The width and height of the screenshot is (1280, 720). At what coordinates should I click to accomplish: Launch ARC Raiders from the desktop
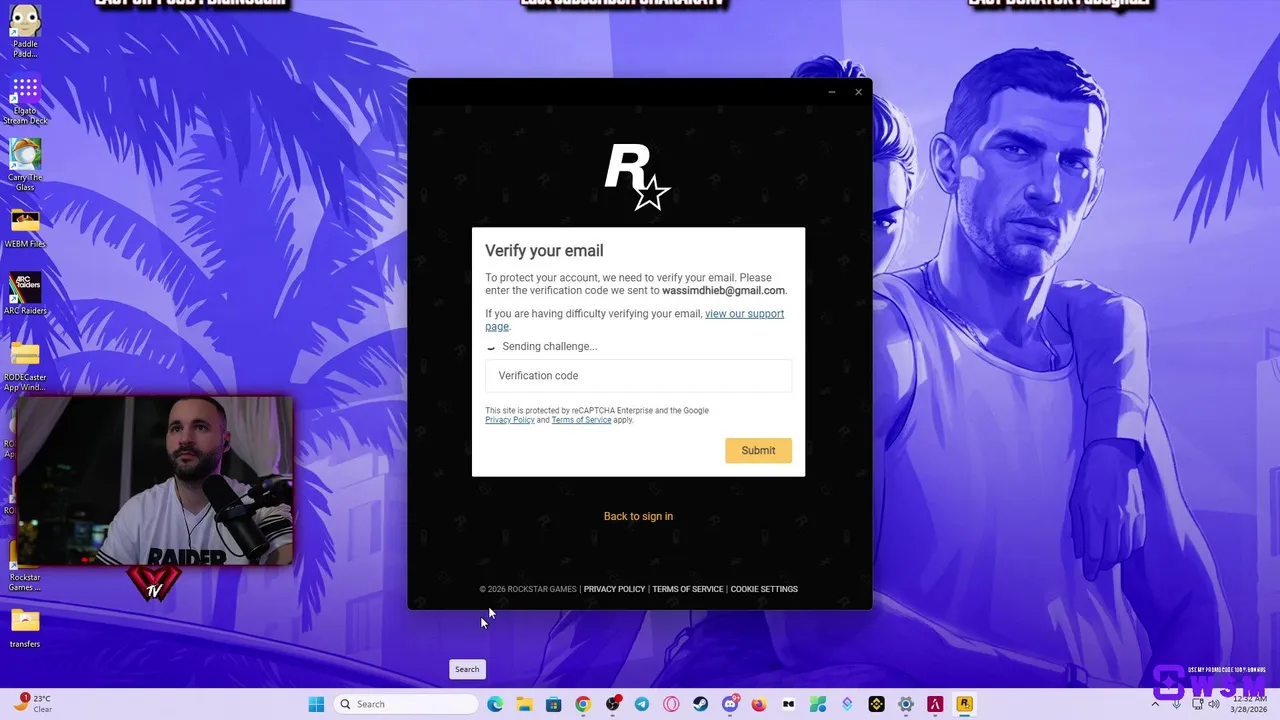click(25, 294)
